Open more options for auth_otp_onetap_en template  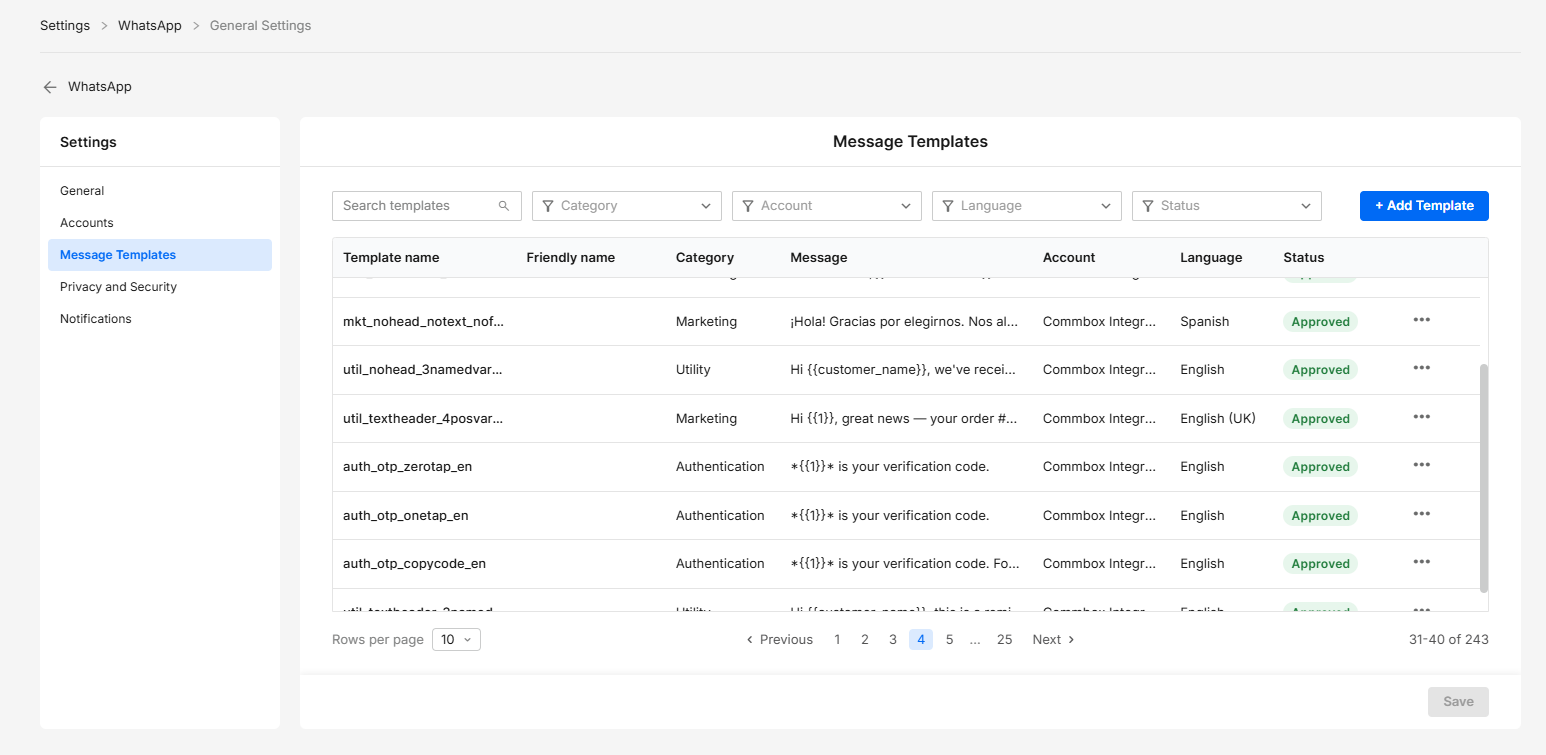1422,514
